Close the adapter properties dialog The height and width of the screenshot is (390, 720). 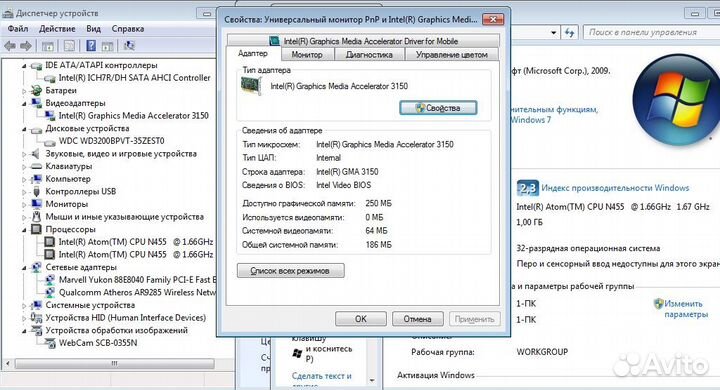(x=493, y=19)
